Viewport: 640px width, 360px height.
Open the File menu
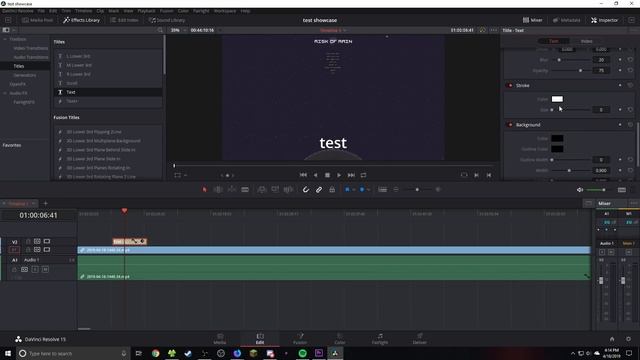click(41, 11)
